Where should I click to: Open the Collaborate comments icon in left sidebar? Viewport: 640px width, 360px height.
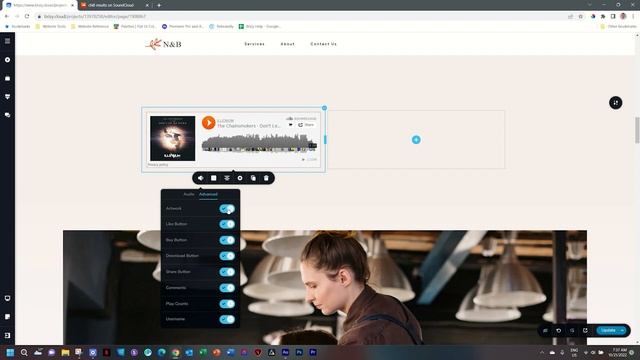click(x=7, y=115)
